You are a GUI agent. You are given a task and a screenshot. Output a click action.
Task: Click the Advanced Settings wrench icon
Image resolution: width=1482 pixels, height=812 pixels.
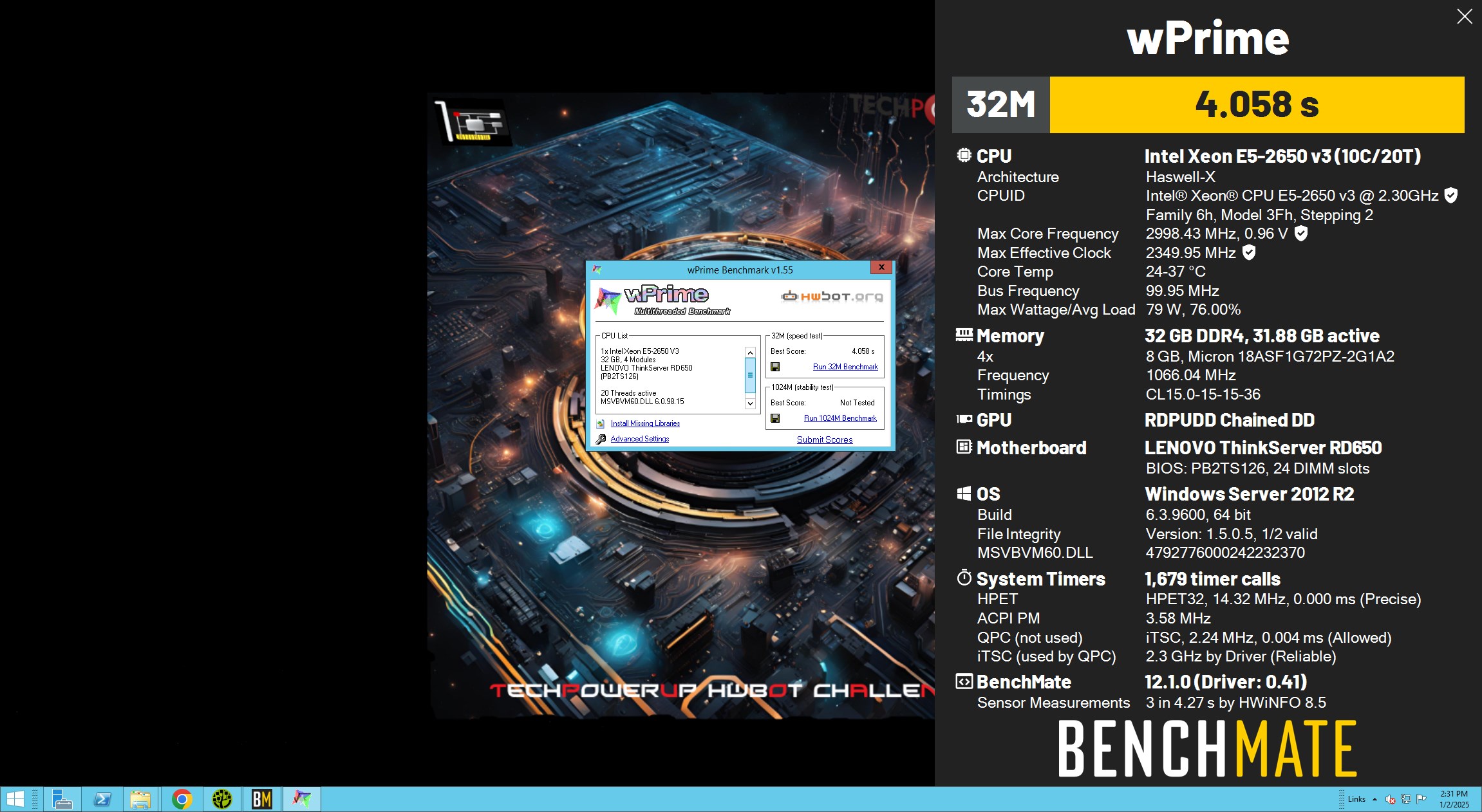pos(601,439)
